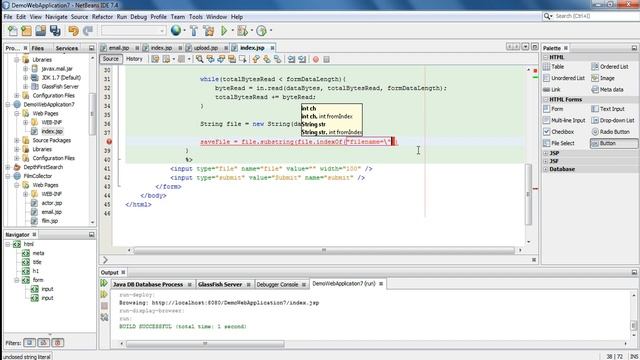Click the Clean and Build icon
640x360 pixels.
point(209,31)
